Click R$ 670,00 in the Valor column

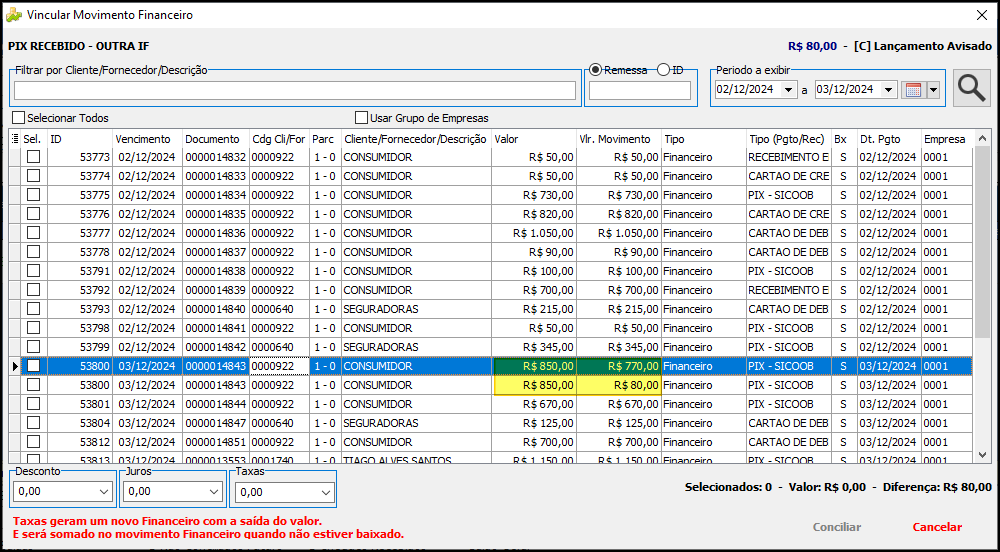point(534,404)
